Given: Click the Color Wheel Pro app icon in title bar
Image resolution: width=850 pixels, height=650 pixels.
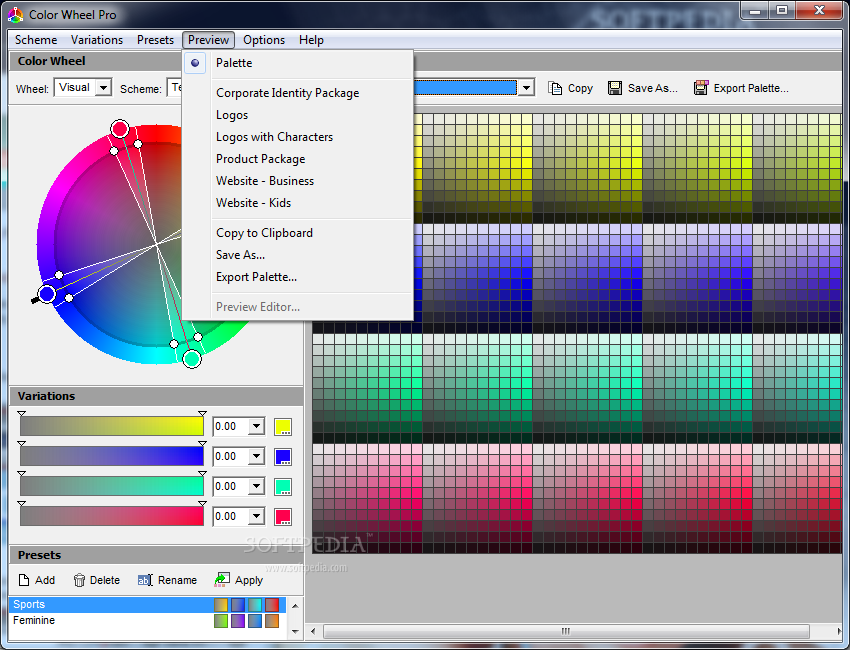Looking at the screenshot, I should click(15, 15).
